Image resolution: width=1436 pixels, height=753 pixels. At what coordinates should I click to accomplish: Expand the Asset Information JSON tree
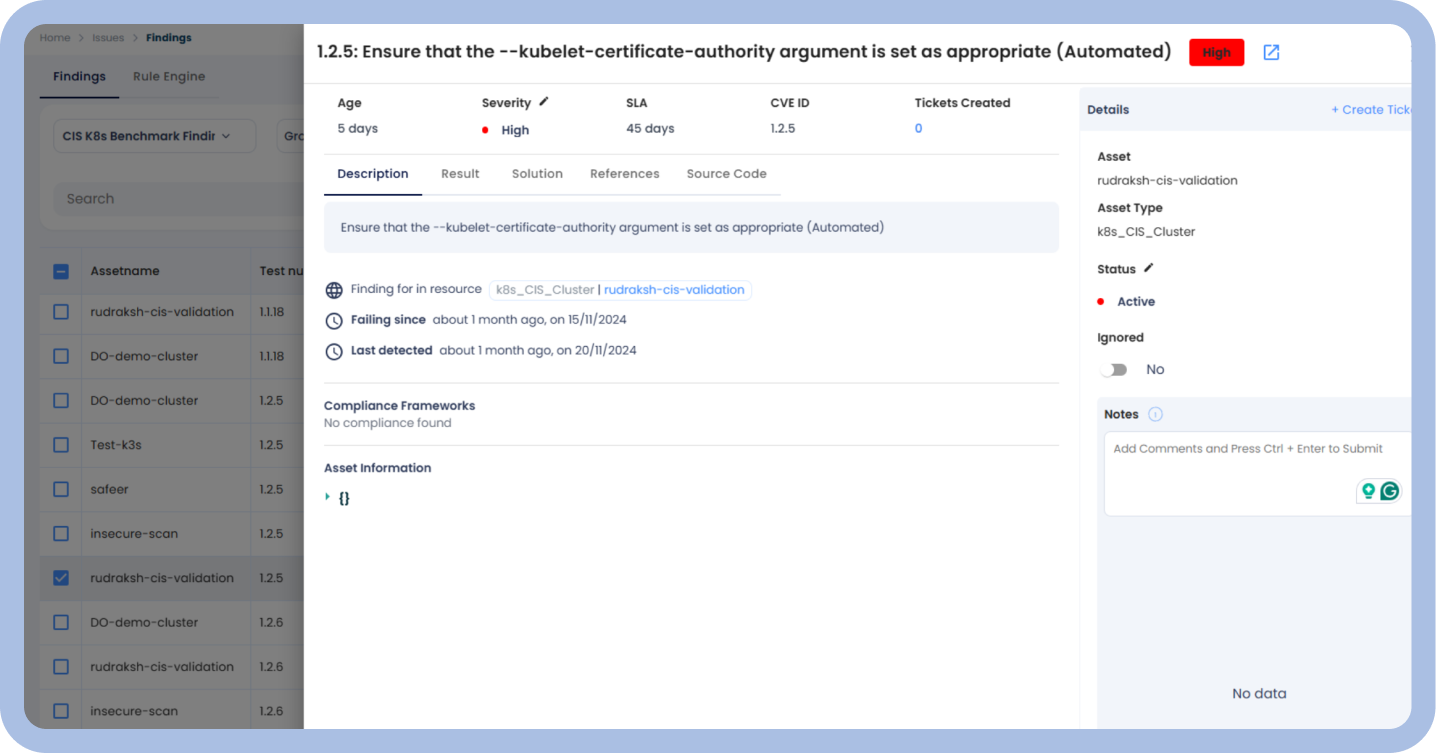coord(328,497)
